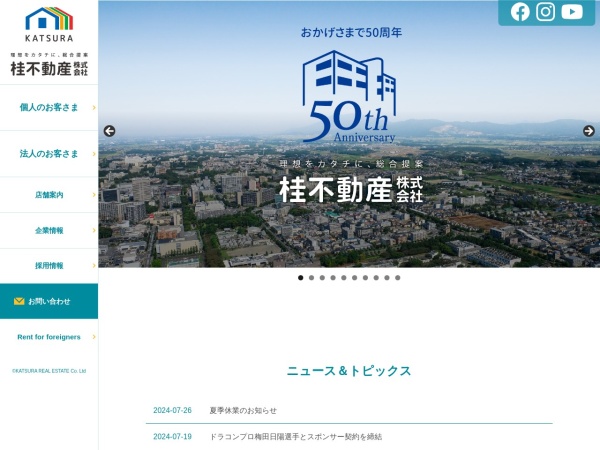Click the おかげさまで50周年 banner text
The height and width of the screenshot is (450, 600).
pyautogui.click(x=351, y=33)
